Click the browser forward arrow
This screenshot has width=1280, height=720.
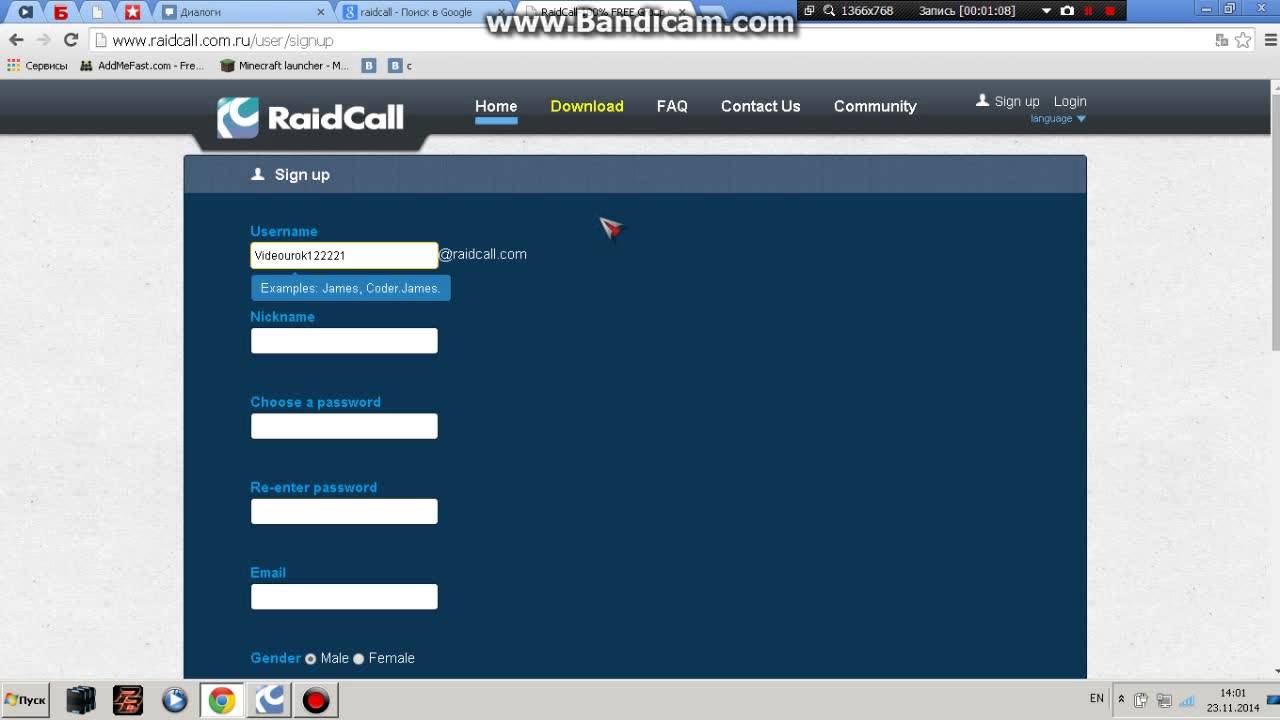pyautogui.click(x=43, y=40)
